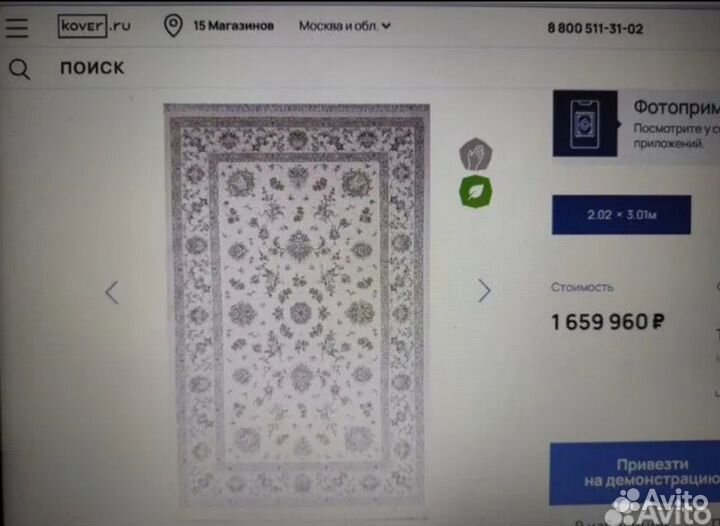Click the location pin icon
Image resolution: width=720 pixels, height=526 pixels.
173,26
